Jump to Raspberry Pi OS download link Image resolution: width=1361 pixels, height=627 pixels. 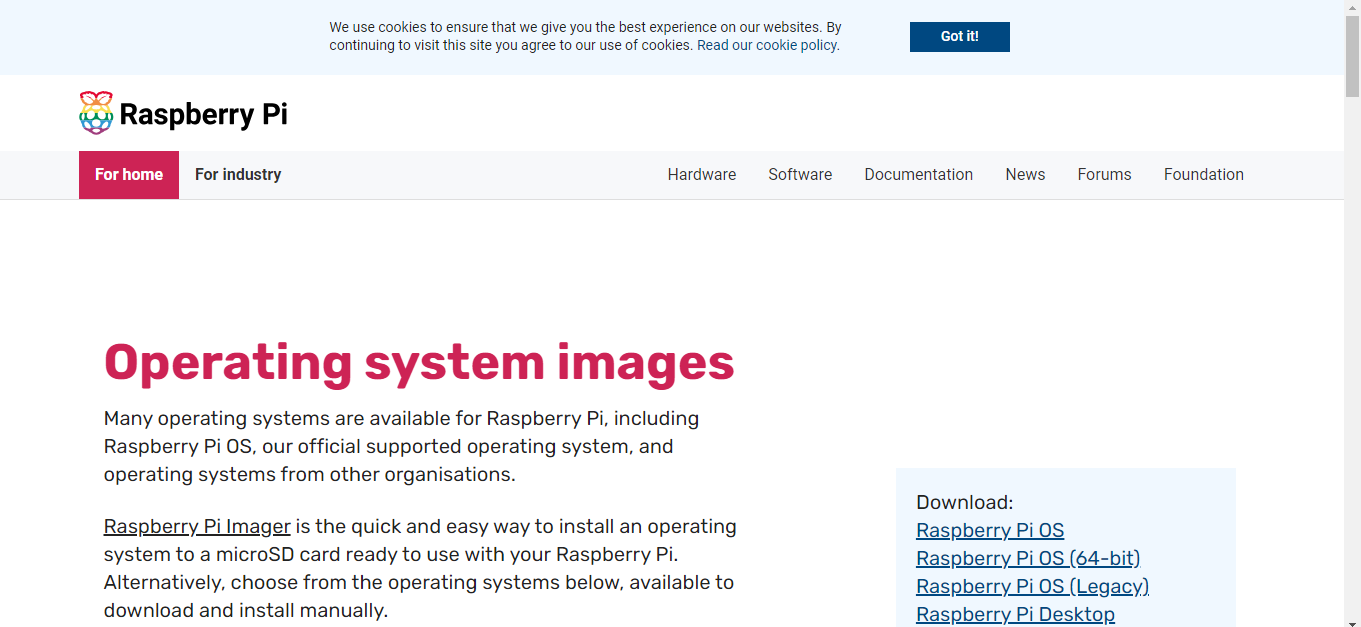(x=990, y=531)
